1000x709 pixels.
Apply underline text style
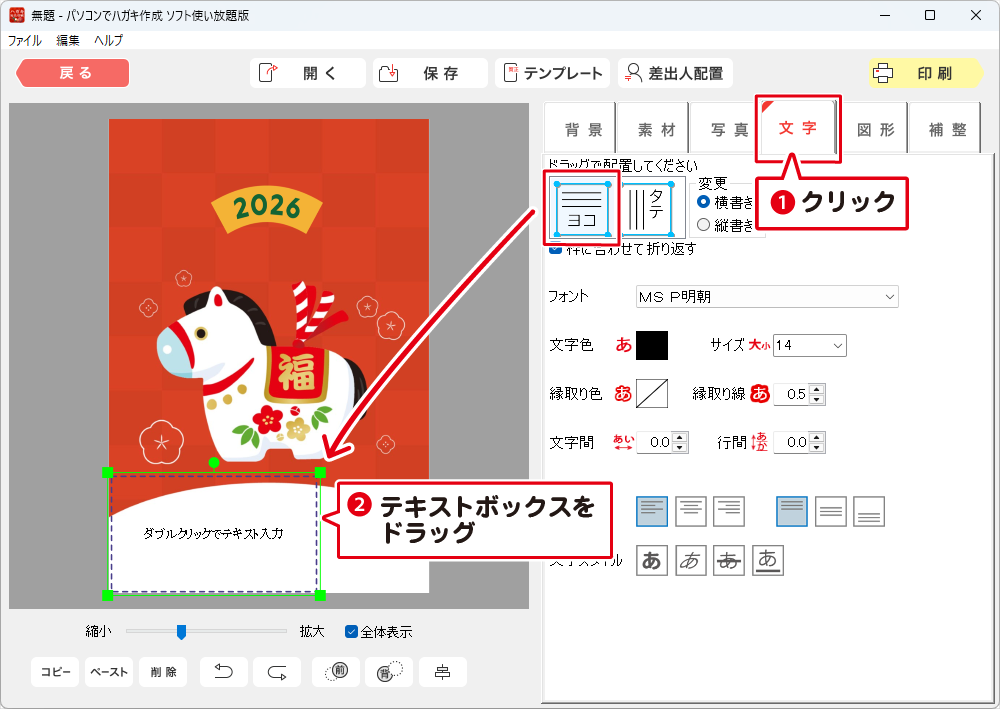pyautogui.click(x=768, y=561)
